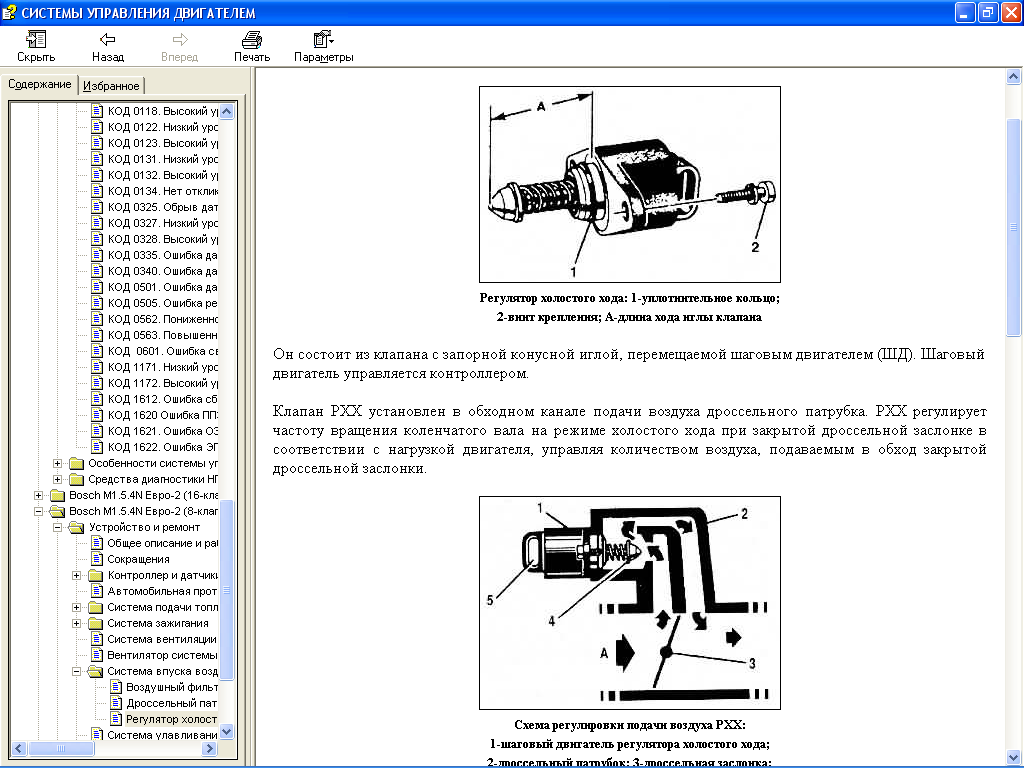Viewport: 1024px width, 768px height.
Task: Open the Дроссельный пат topic
Action: [172, 703]
